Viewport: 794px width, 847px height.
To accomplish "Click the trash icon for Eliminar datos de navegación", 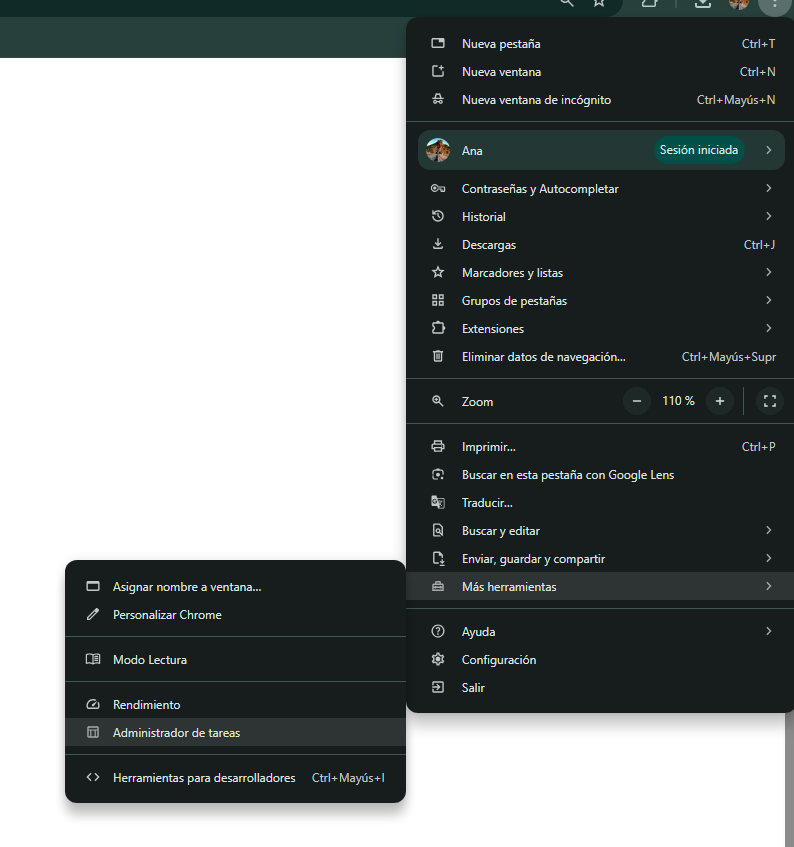I will click(437, 357).
